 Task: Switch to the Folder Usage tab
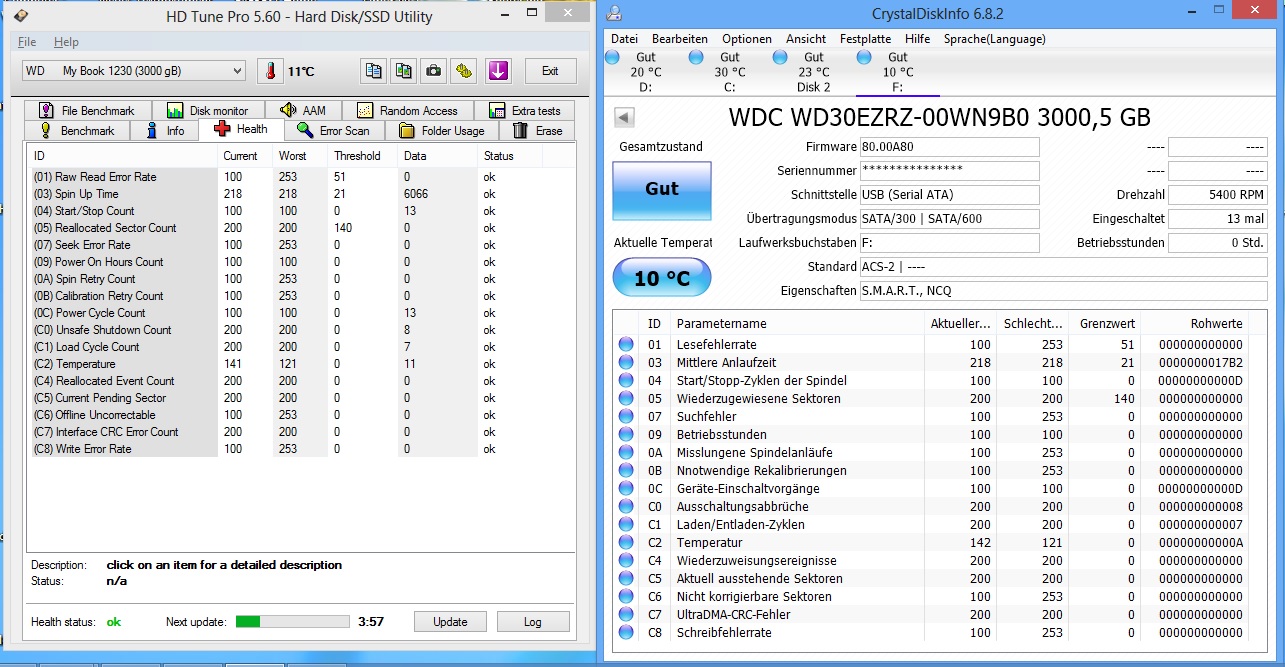pyautogui.click(x=441, y=130)
